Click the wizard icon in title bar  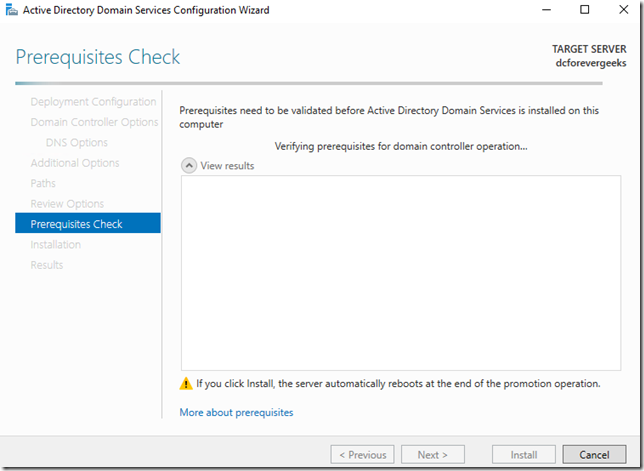coord(11,10)
